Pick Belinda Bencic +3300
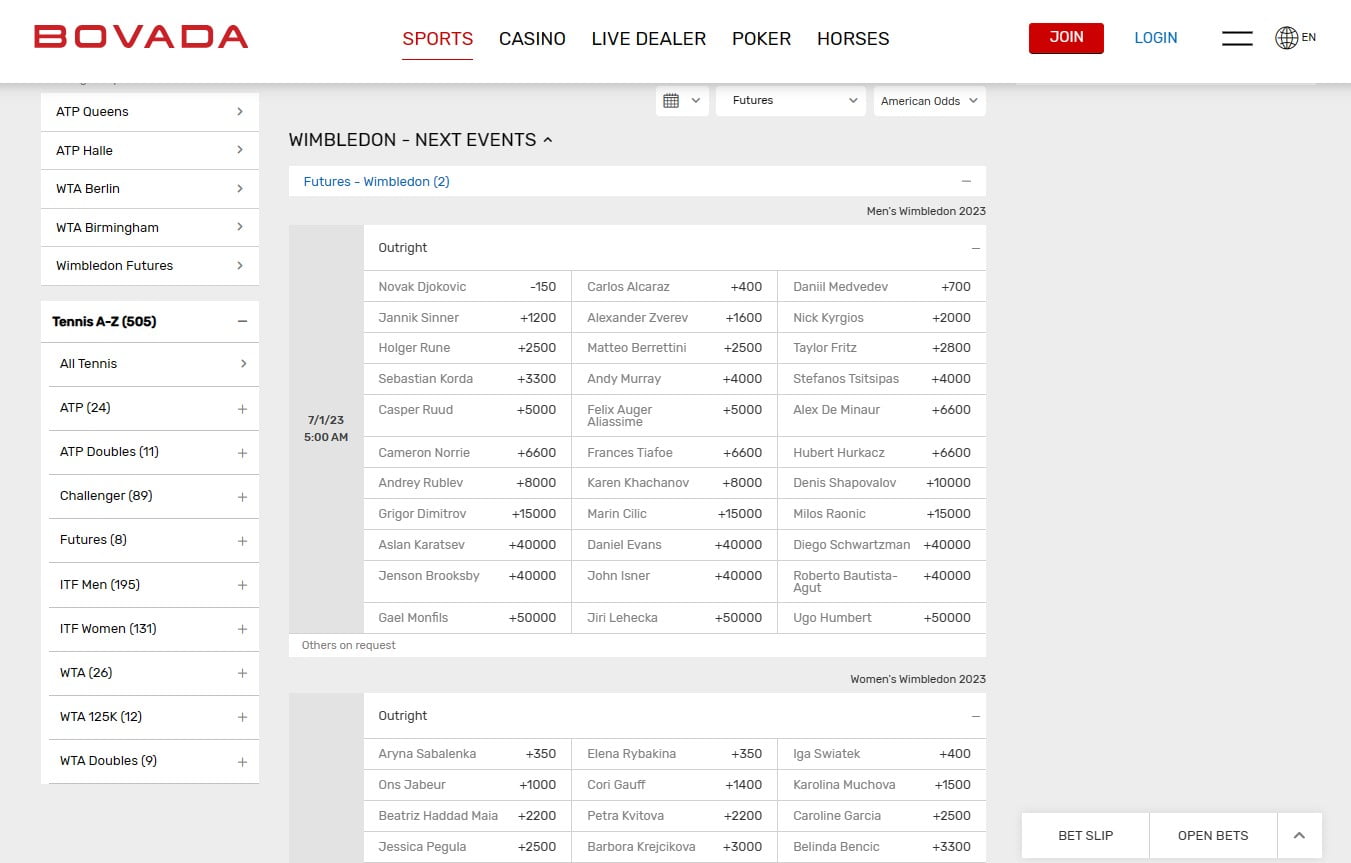Viewport: 1351px width, 863px height. point(882,847)
